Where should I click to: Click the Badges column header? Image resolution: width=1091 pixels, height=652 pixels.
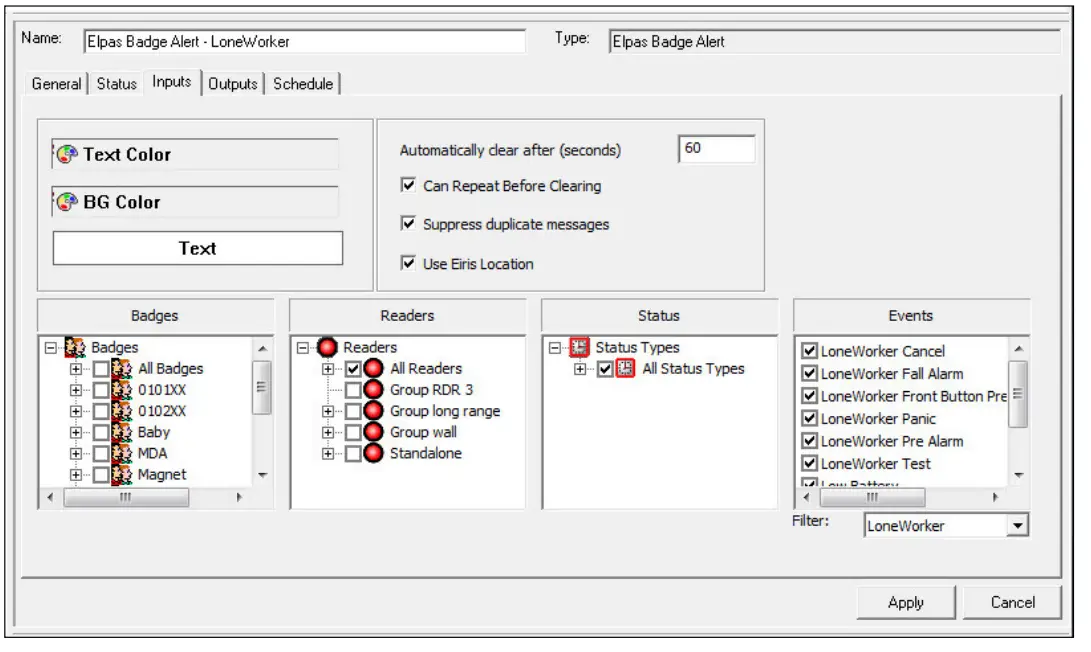tap(155, 316)
